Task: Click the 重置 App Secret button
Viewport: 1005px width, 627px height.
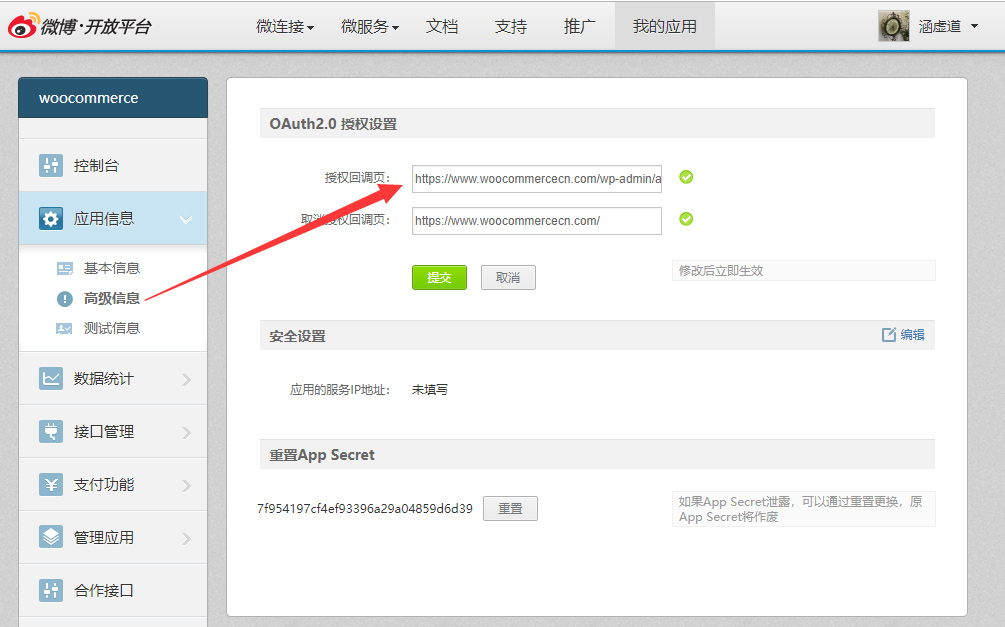Action: 510,508
